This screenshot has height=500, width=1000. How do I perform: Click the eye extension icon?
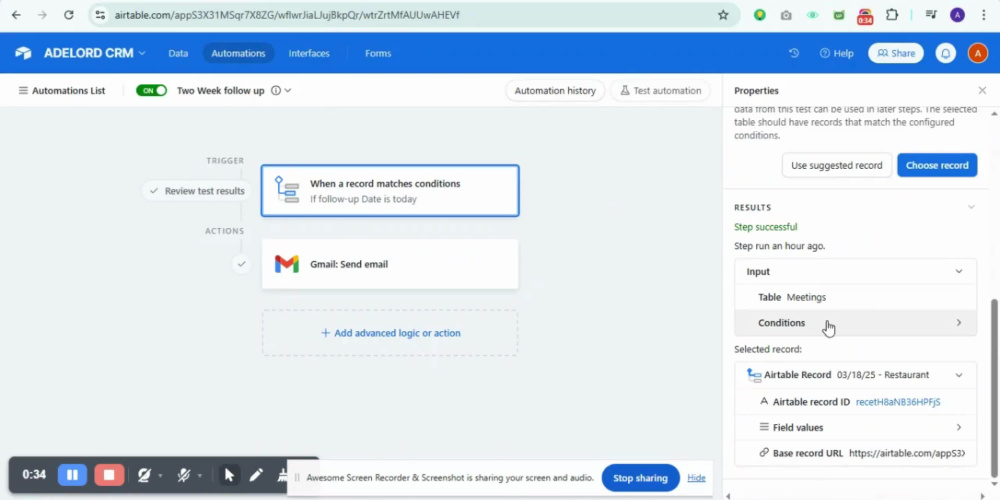click(812, 15)
